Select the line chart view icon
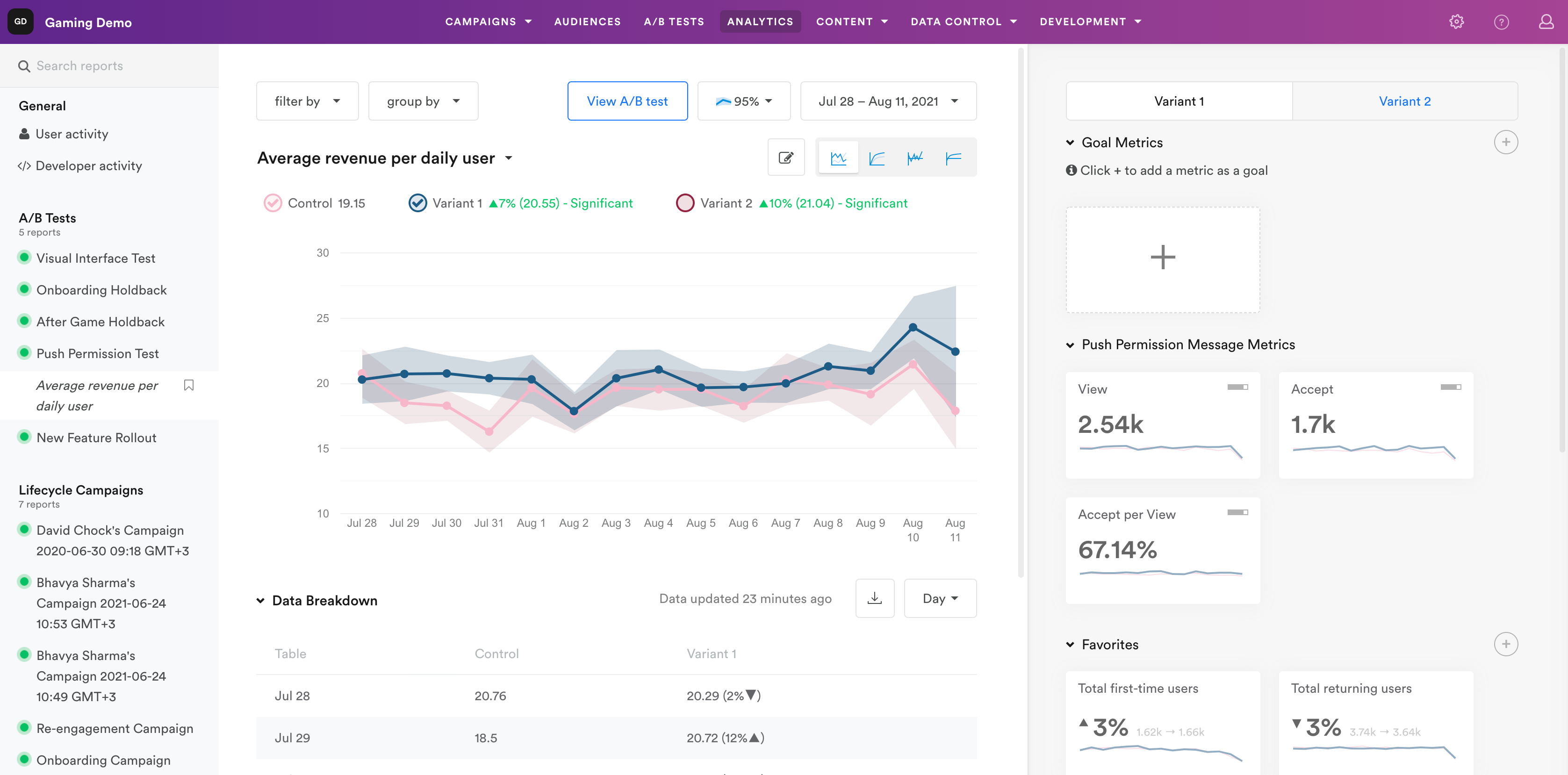 [x=838, y=158]
